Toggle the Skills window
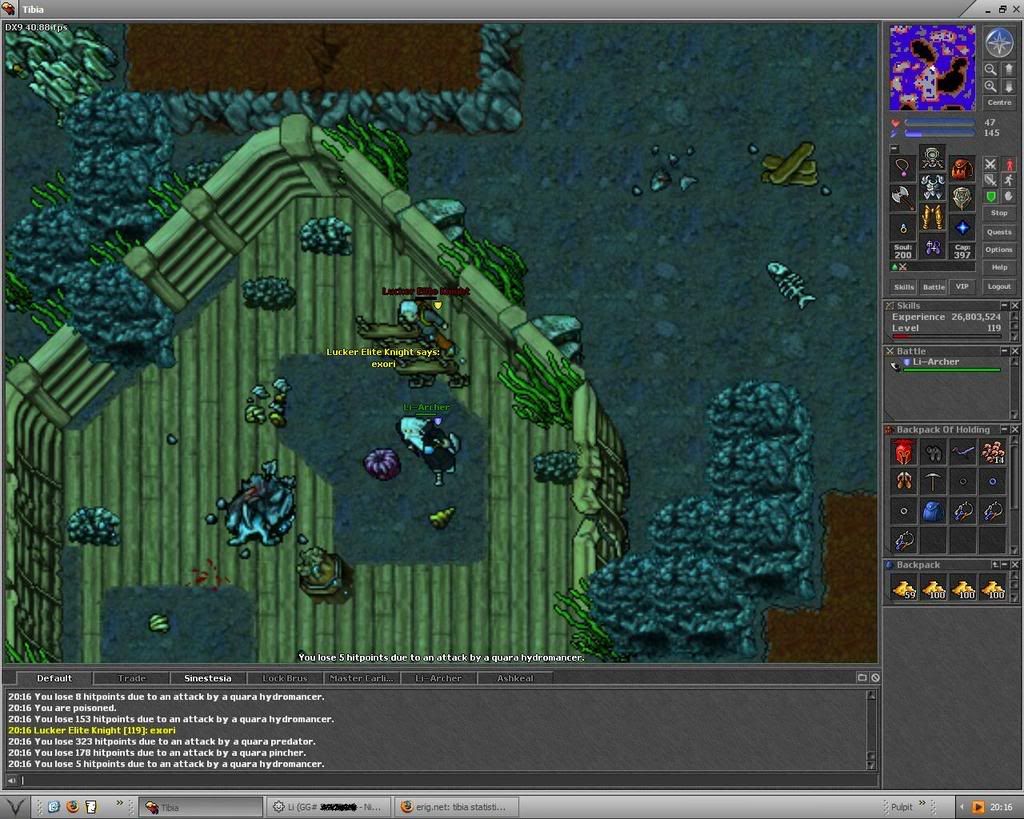The height and width of the screenshot is (819, 1024). point(904,287)
